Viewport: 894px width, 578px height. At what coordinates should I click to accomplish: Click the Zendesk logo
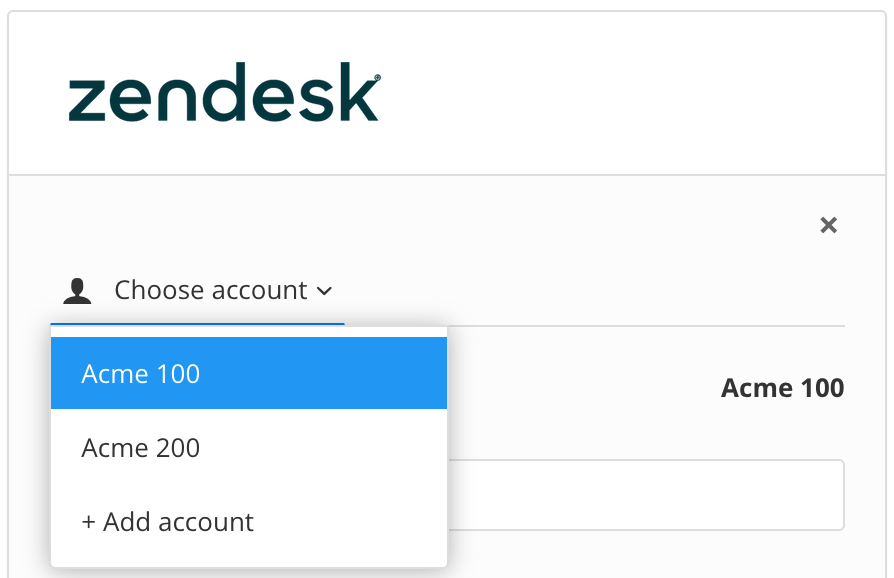click(x=222, y=93)
